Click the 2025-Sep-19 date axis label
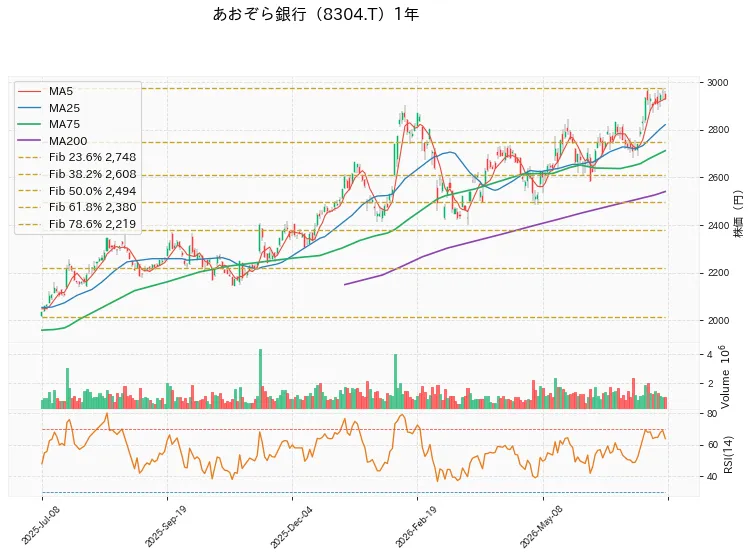This screenshot has width=752, height=558. [x=165, y=526]
